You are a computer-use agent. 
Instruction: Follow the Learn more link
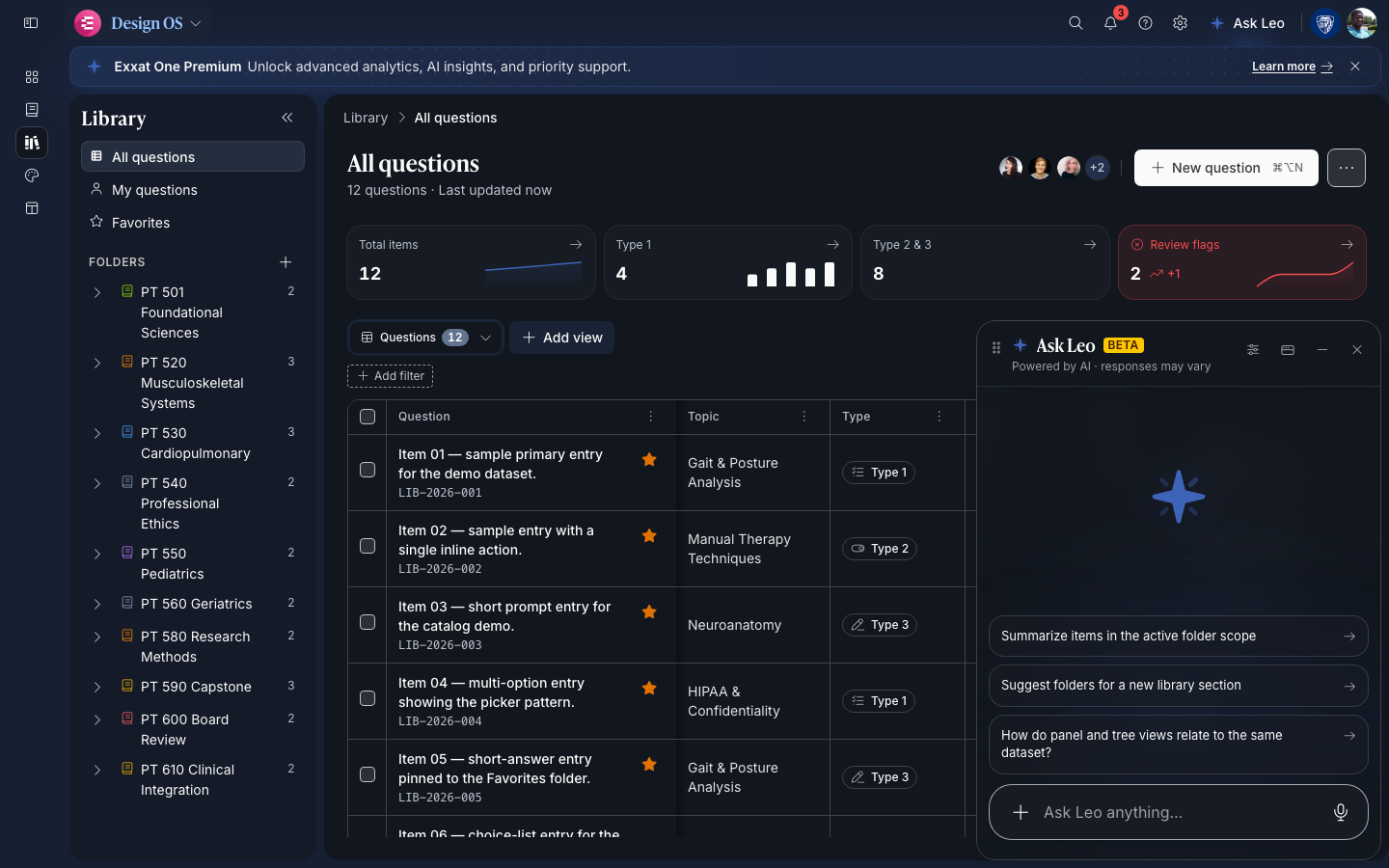[x=1292, y=67]
